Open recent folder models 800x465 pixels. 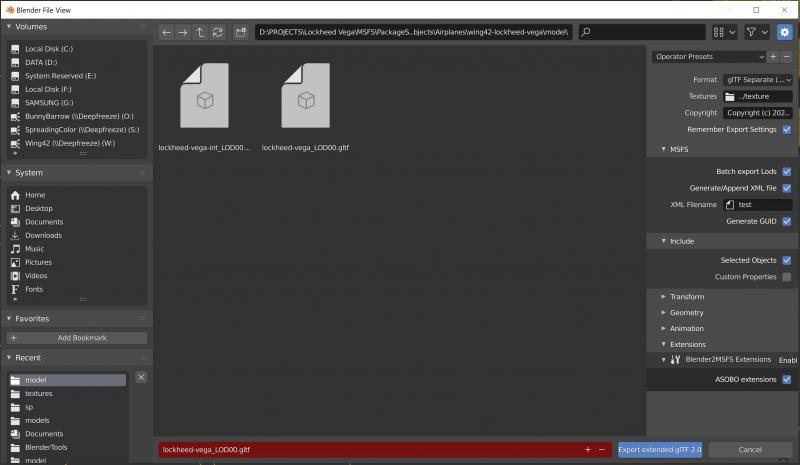pyautogui.click(x=67, y=421)
